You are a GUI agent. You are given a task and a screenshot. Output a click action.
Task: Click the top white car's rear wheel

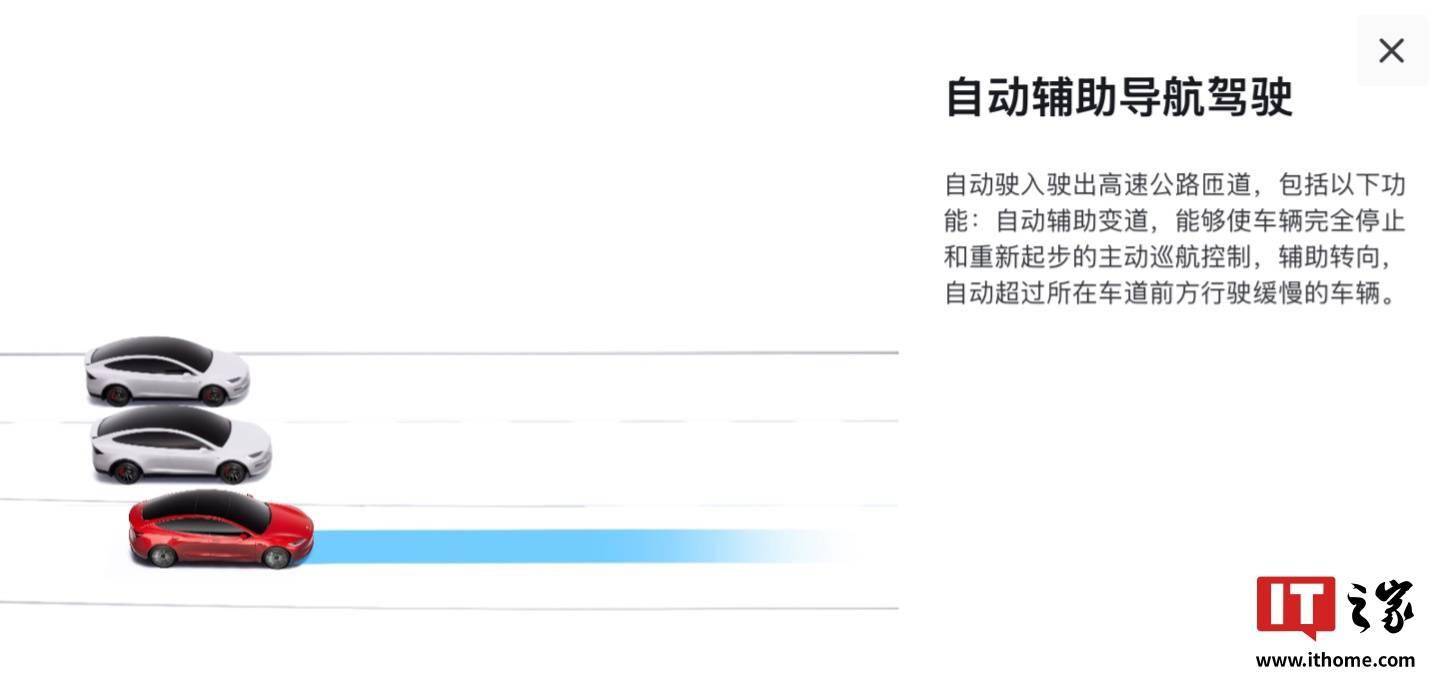117,394
